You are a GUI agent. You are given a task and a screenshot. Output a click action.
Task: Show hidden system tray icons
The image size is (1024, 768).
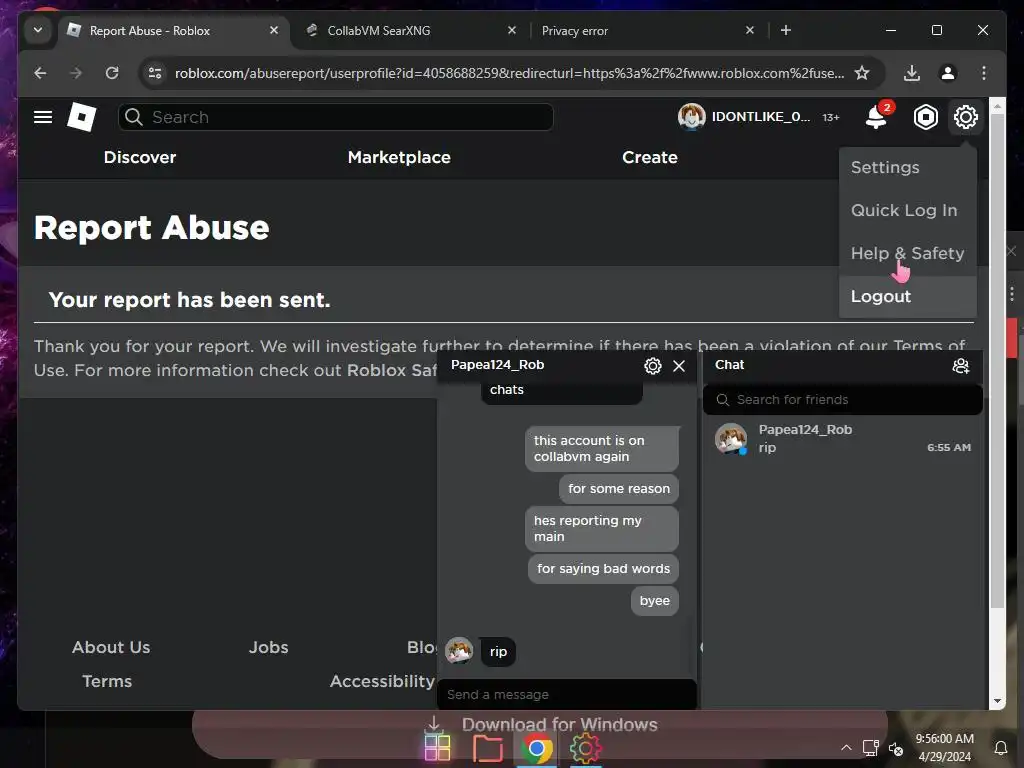pos(846,748)
